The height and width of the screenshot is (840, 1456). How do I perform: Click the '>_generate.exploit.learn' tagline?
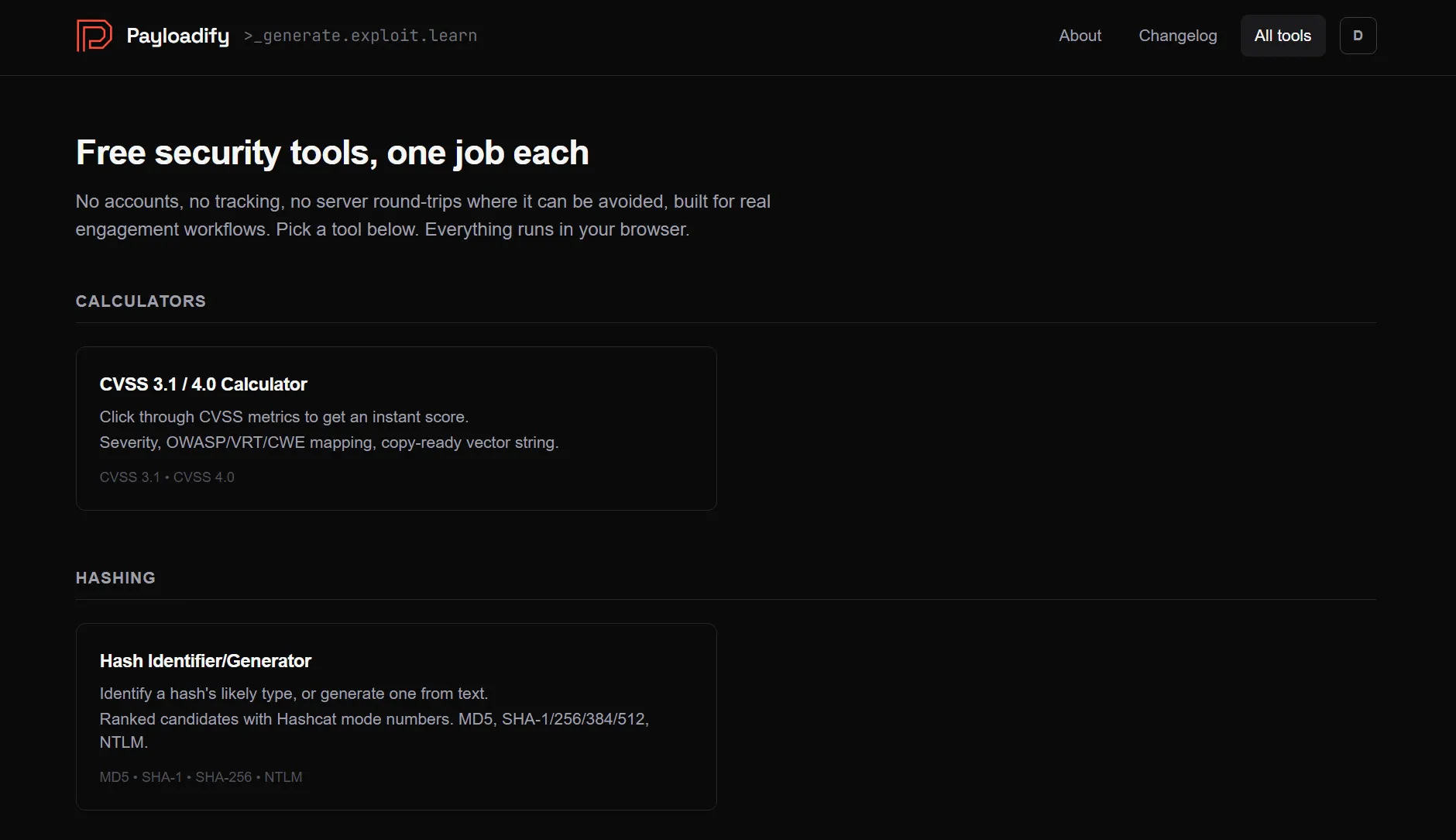(x=360, y=36)
